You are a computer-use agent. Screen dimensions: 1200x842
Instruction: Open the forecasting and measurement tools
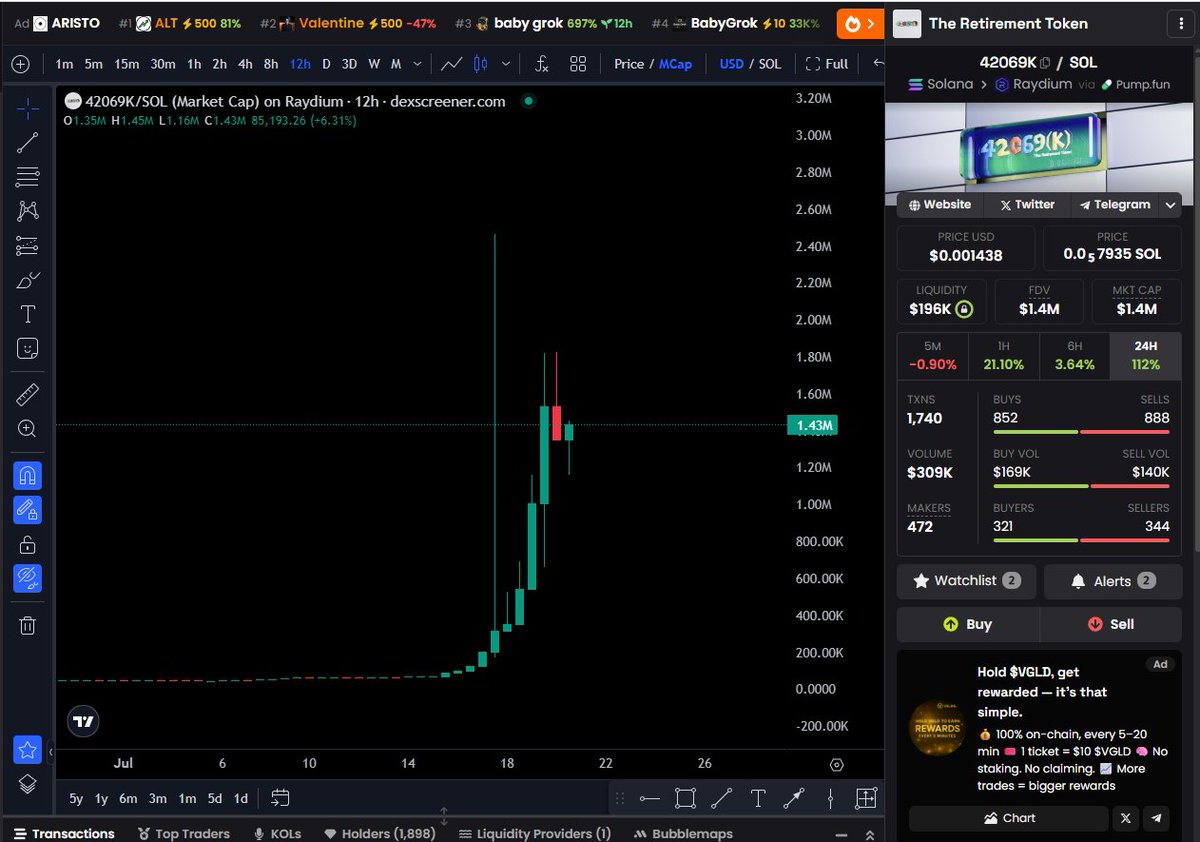[x=28, y=246]
